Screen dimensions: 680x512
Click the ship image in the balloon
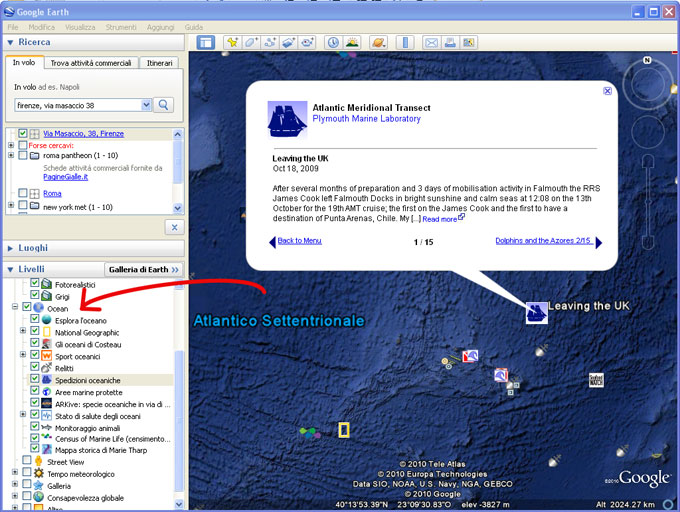click(287, 120)
